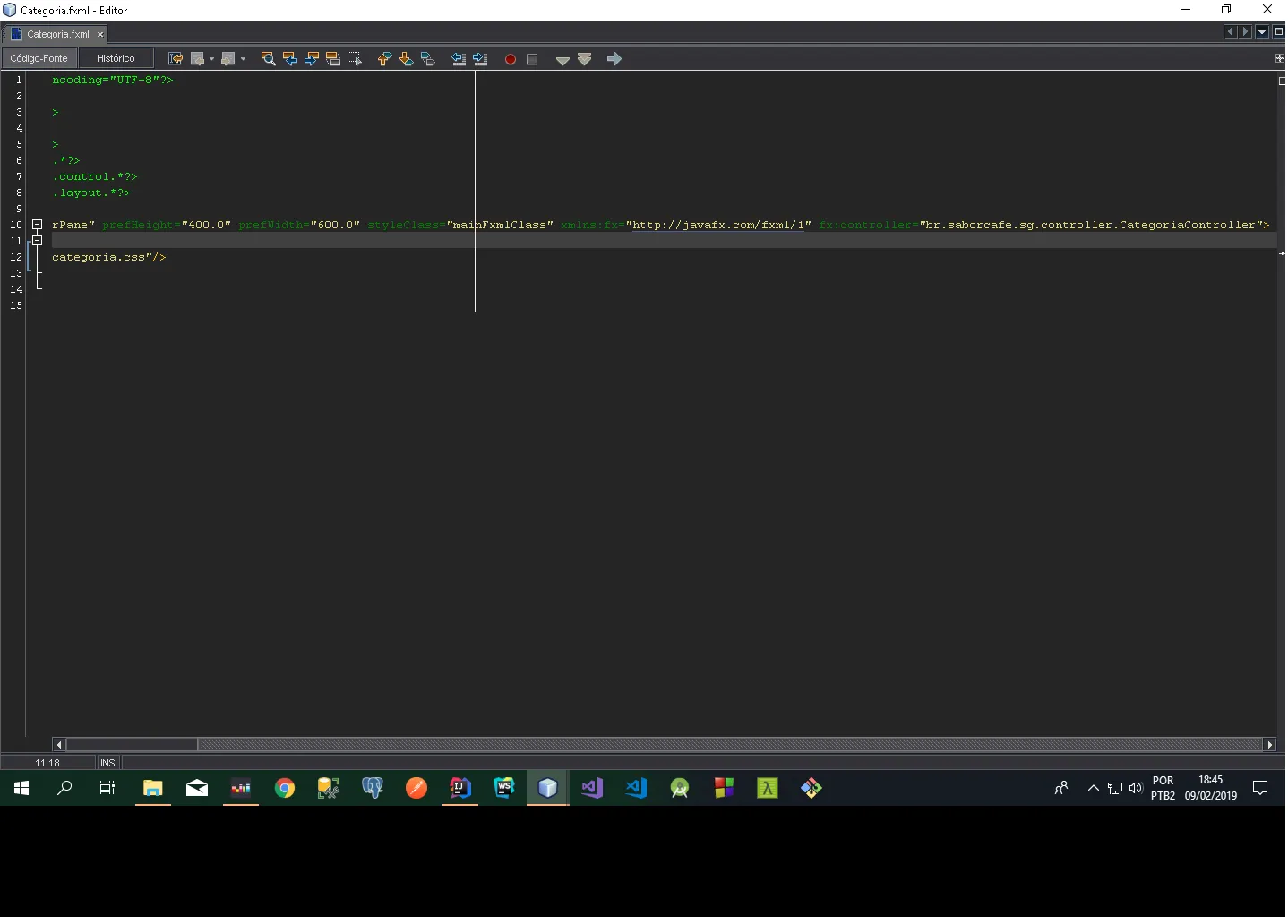The height and width of the screenshot is (924, 1288).
Task: Show open documents list dropdown
Action: (1262, 31)
